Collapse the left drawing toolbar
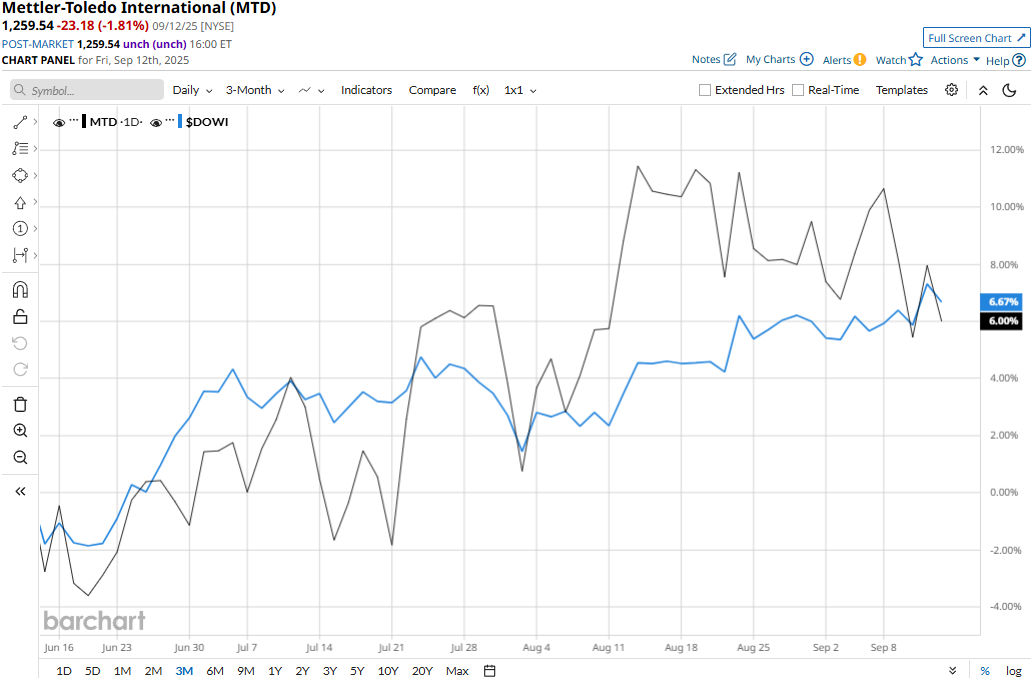The width and height of the screenshot is (1031, 678). point(20,491)
